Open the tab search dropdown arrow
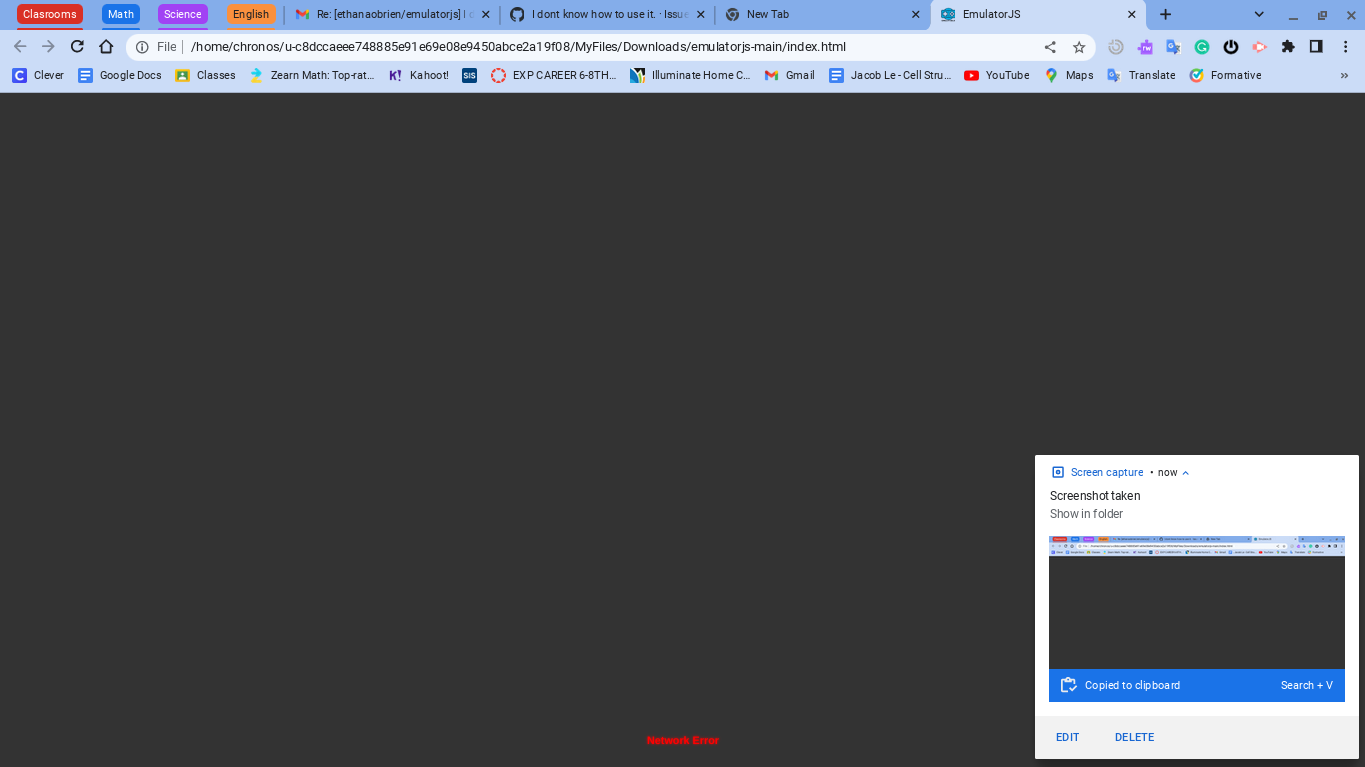 (1258, 14)
